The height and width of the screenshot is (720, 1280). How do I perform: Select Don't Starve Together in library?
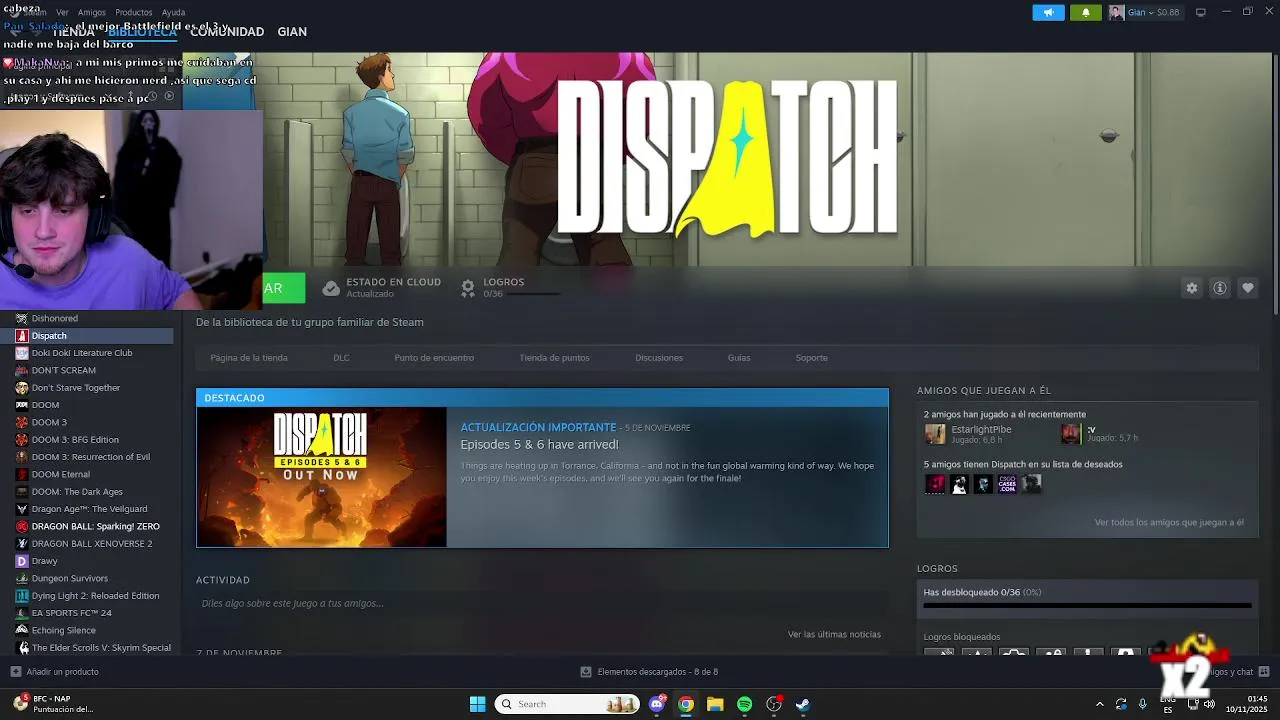[75, 388]
